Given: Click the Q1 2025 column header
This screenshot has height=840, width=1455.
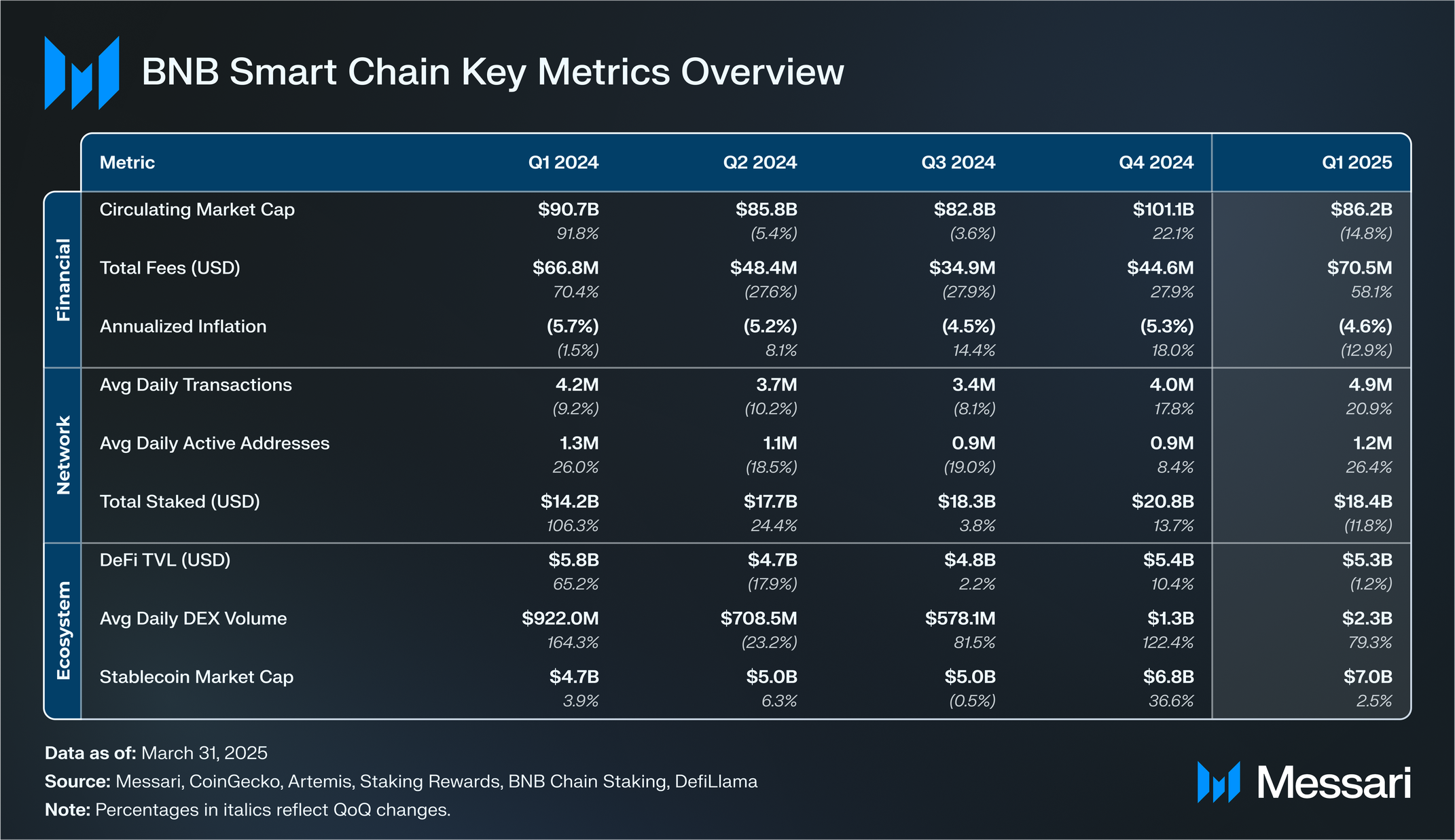Looking at the screenshot, I should pos(1357,162).
